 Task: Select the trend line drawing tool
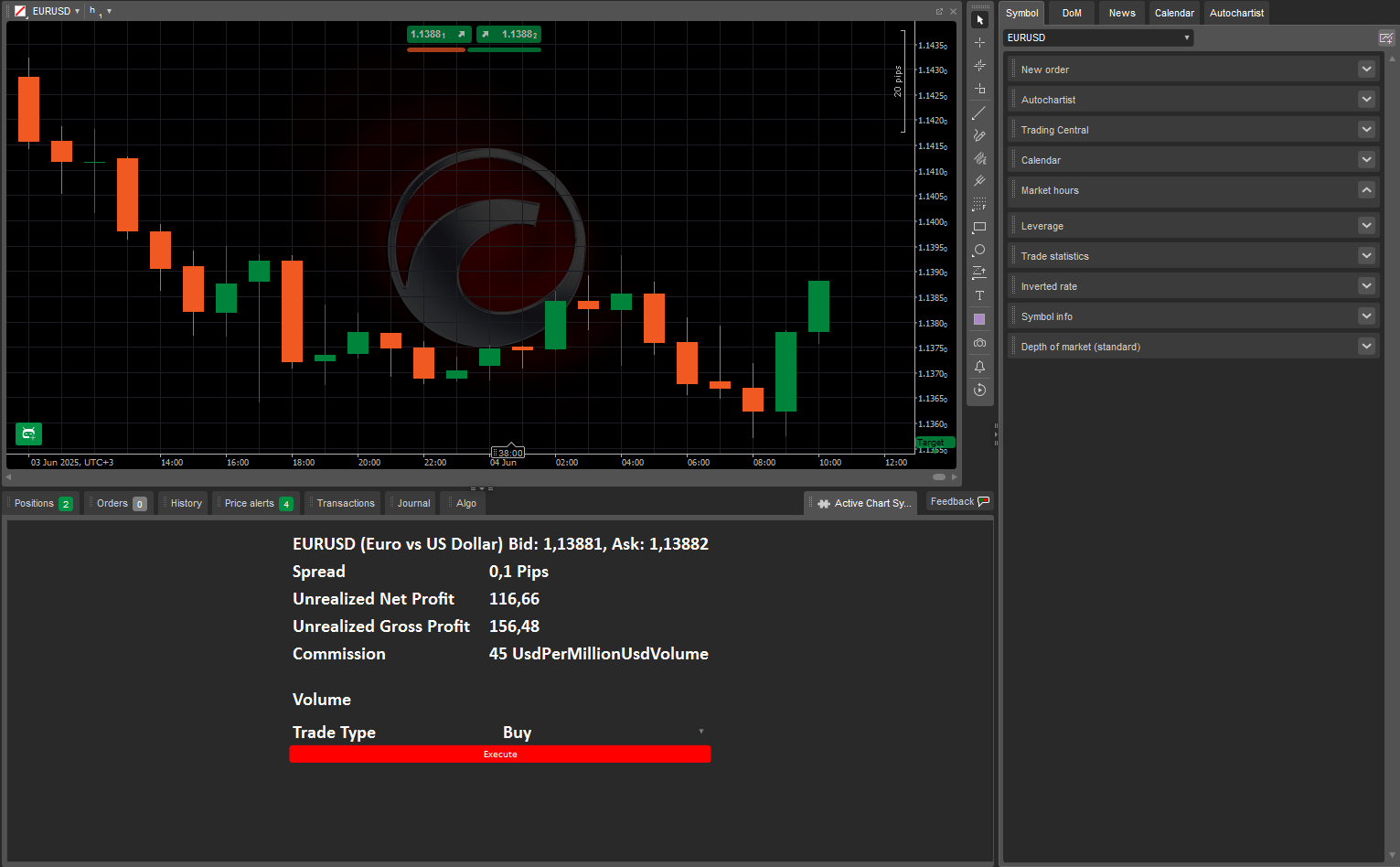point(979,112)
